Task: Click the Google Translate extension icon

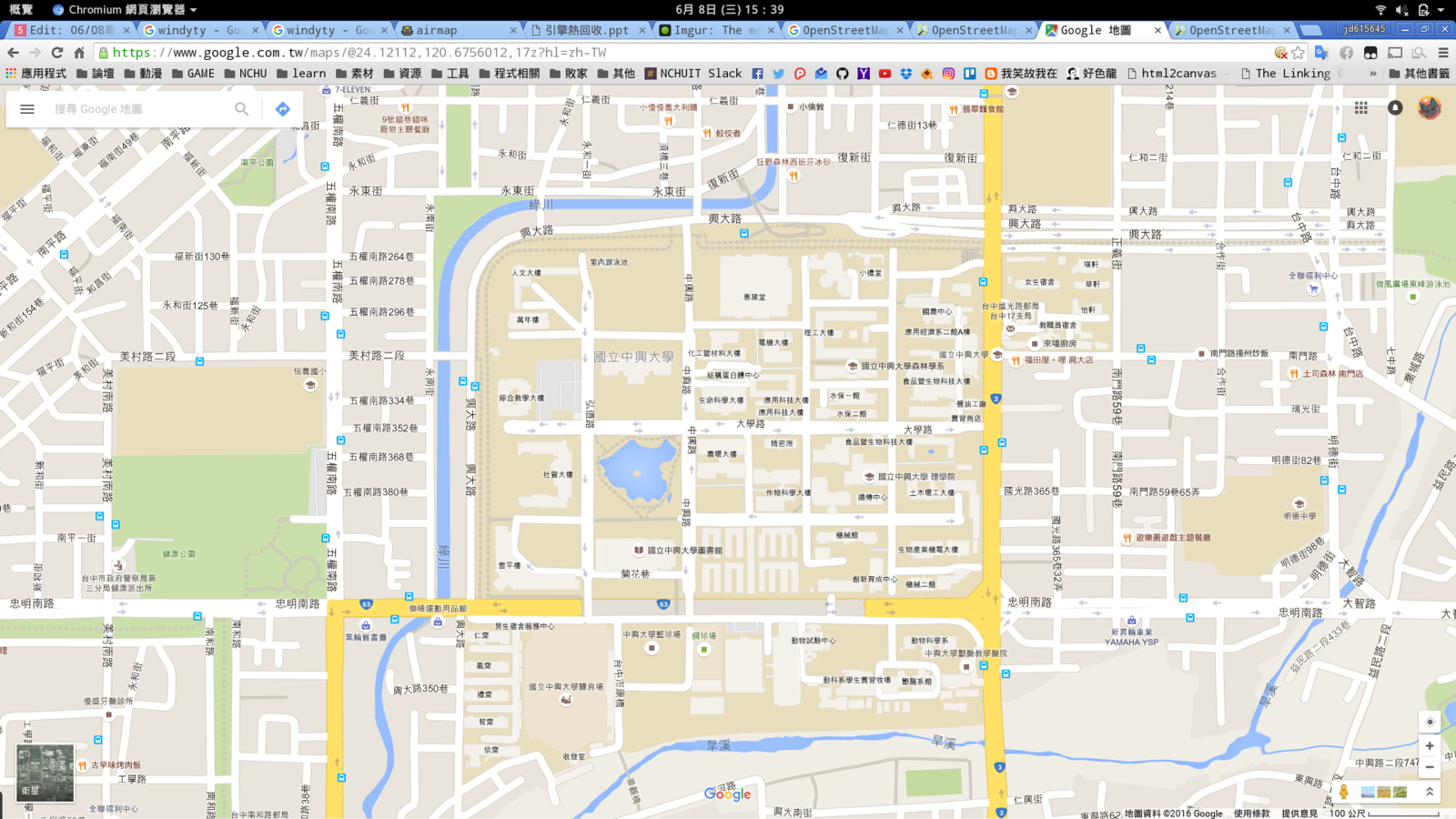Action: pyautogui.click(x=1321, y=53)
